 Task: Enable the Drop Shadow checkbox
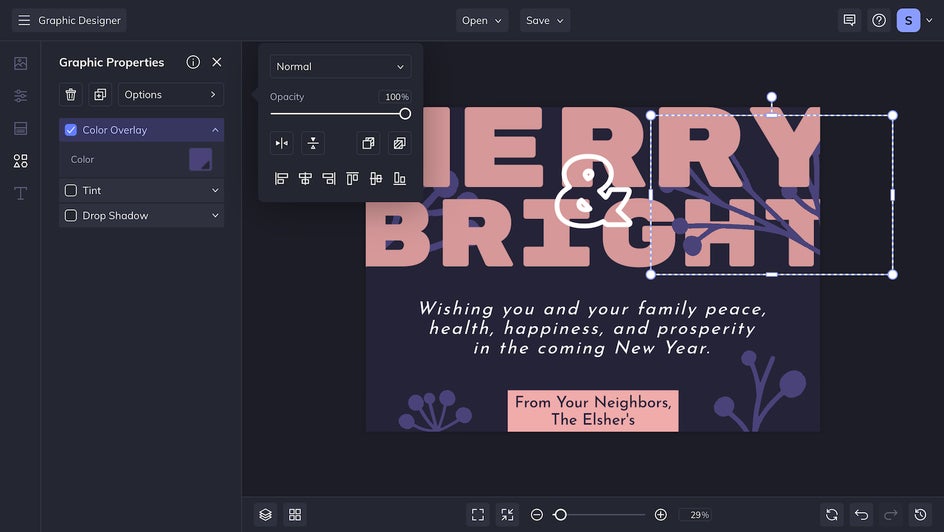[71, 215]
